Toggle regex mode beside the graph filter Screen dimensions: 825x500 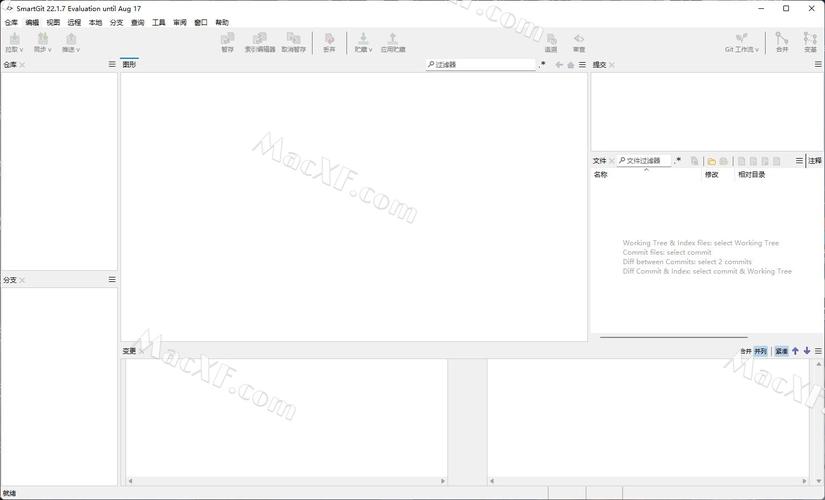click(542, 64)
